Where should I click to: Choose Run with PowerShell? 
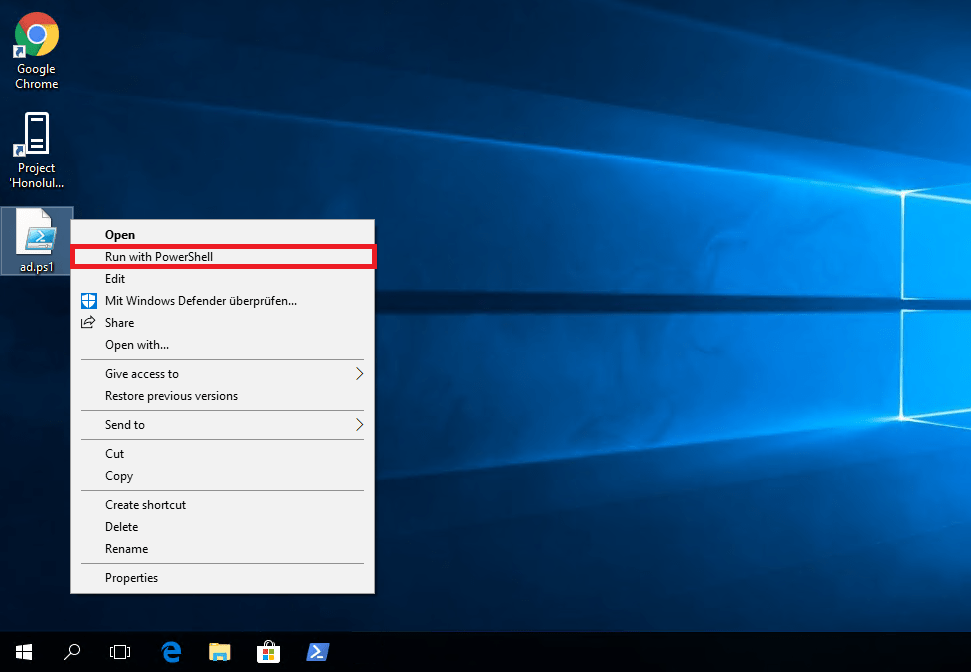(x=159, y=257)
